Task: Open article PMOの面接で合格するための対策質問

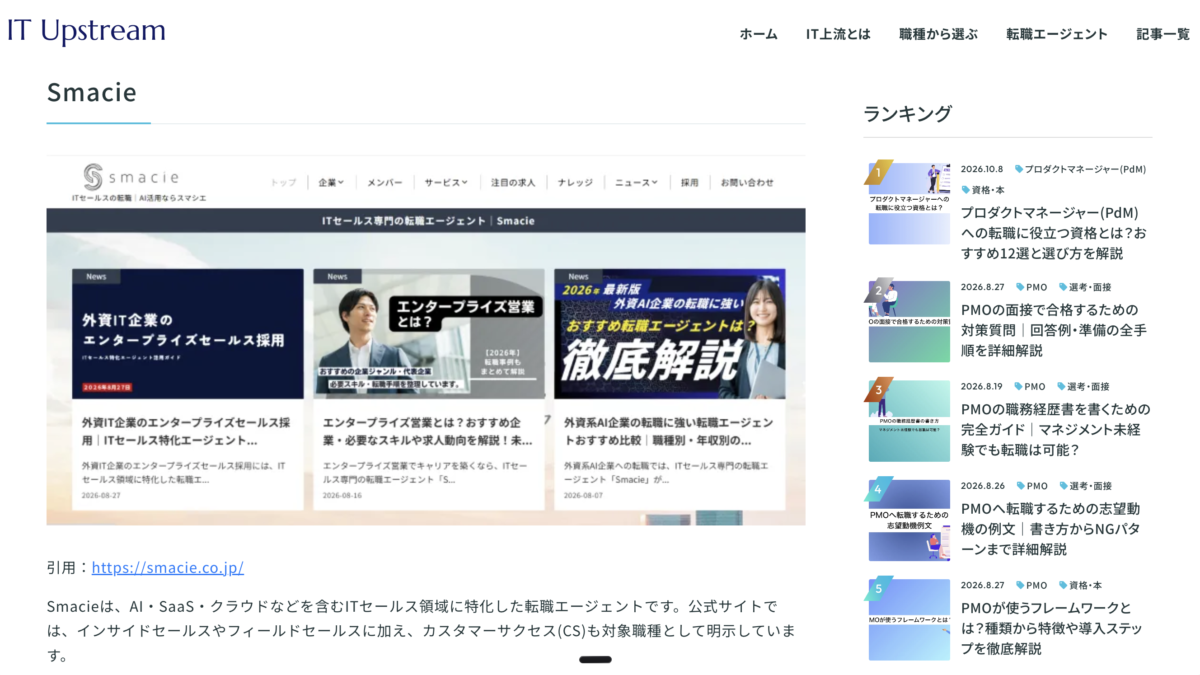Action: click(1054, 330)
